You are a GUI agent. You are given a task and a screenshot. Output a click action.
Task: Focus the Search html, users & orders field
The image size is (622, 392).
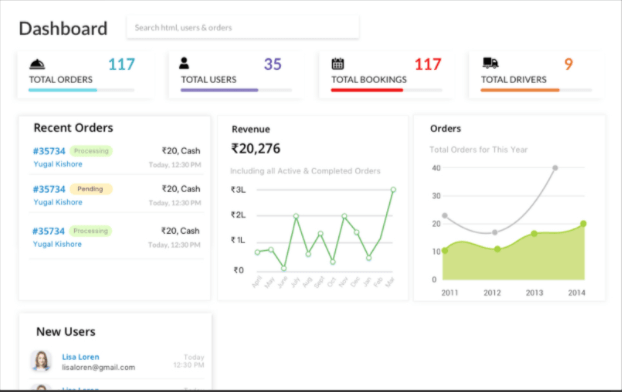tap(243, 27)
